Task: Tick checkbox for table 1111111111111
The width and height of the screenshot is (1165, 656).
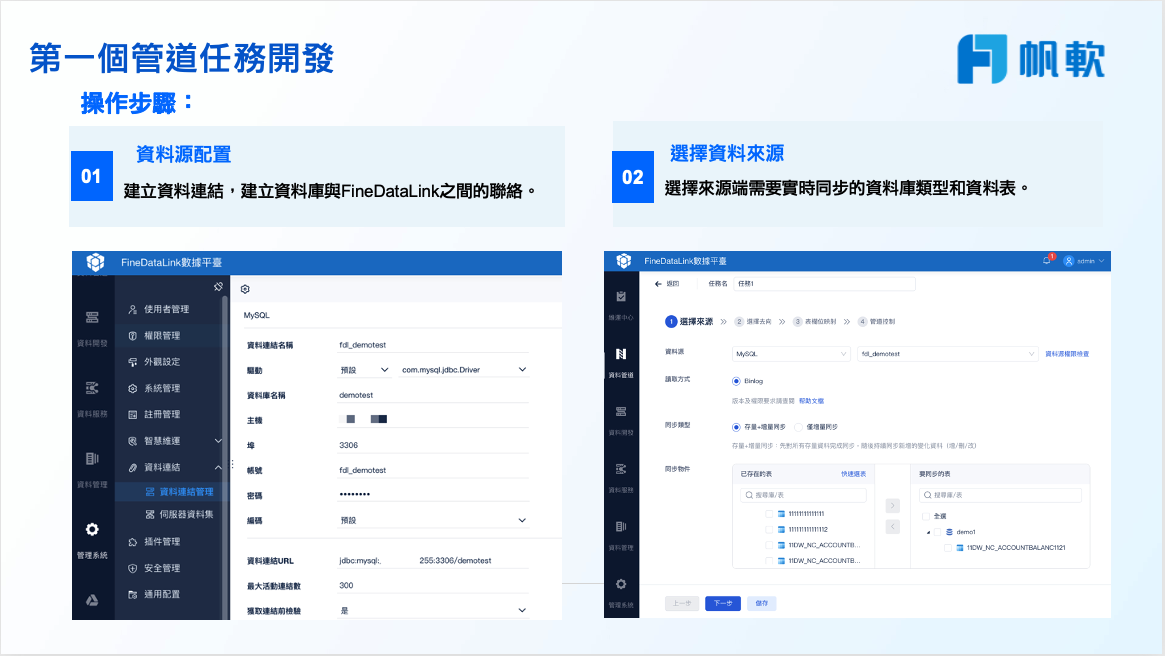Action: pyautogui.click(x=769, y=513)
